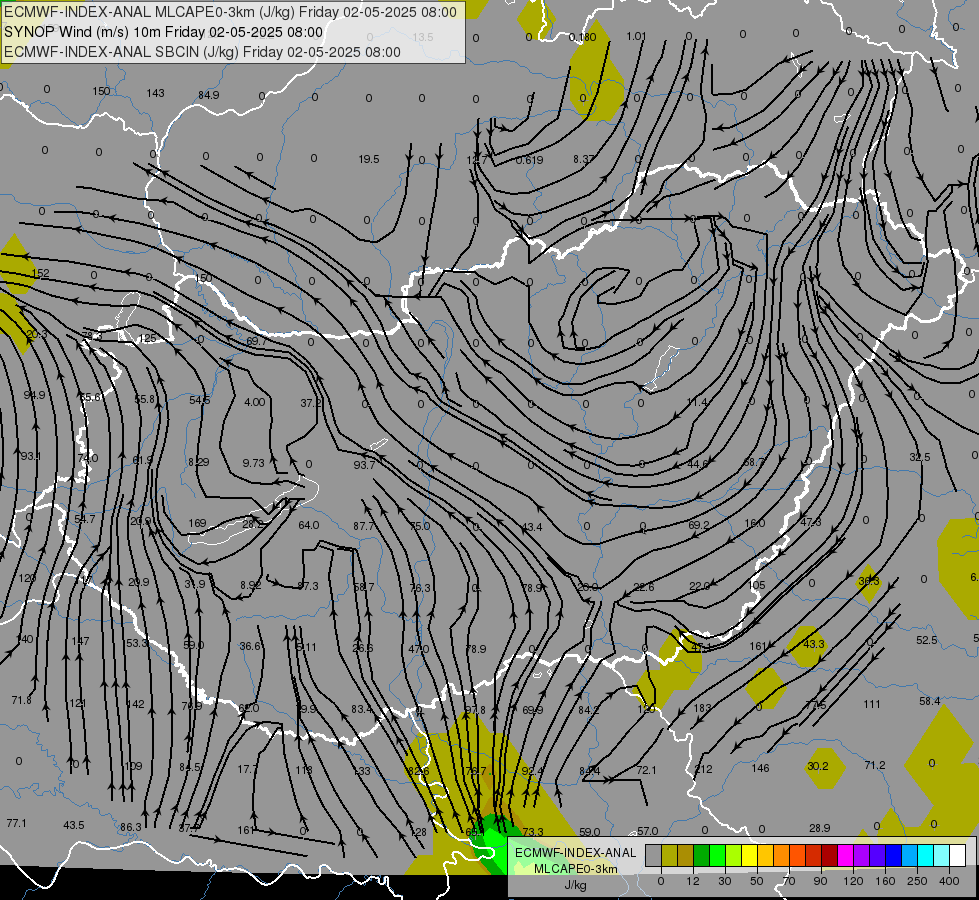
Task: Click the map value '77.1'
Action: (x=16, y=824)
